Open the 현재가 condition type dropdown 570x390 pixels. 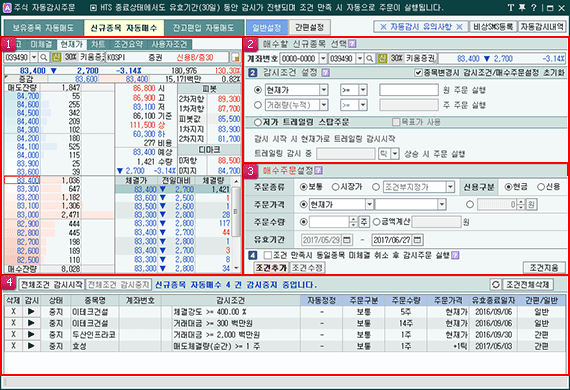(324, 90)
